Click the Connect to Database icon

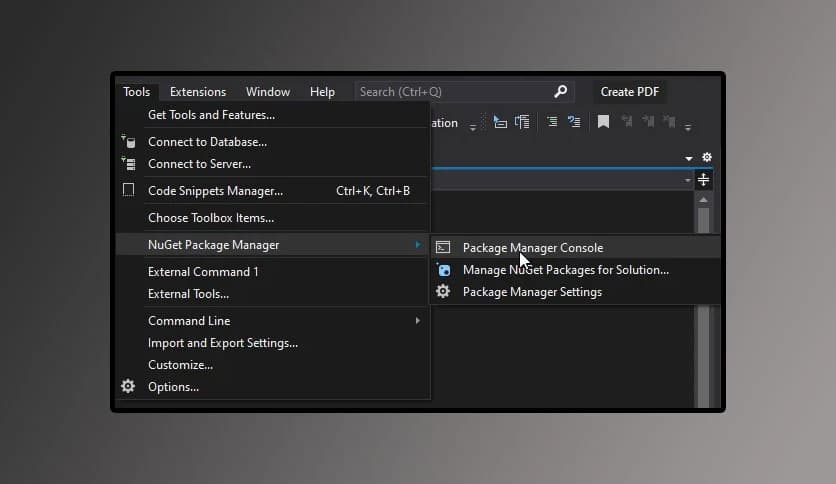coord(128,142)
